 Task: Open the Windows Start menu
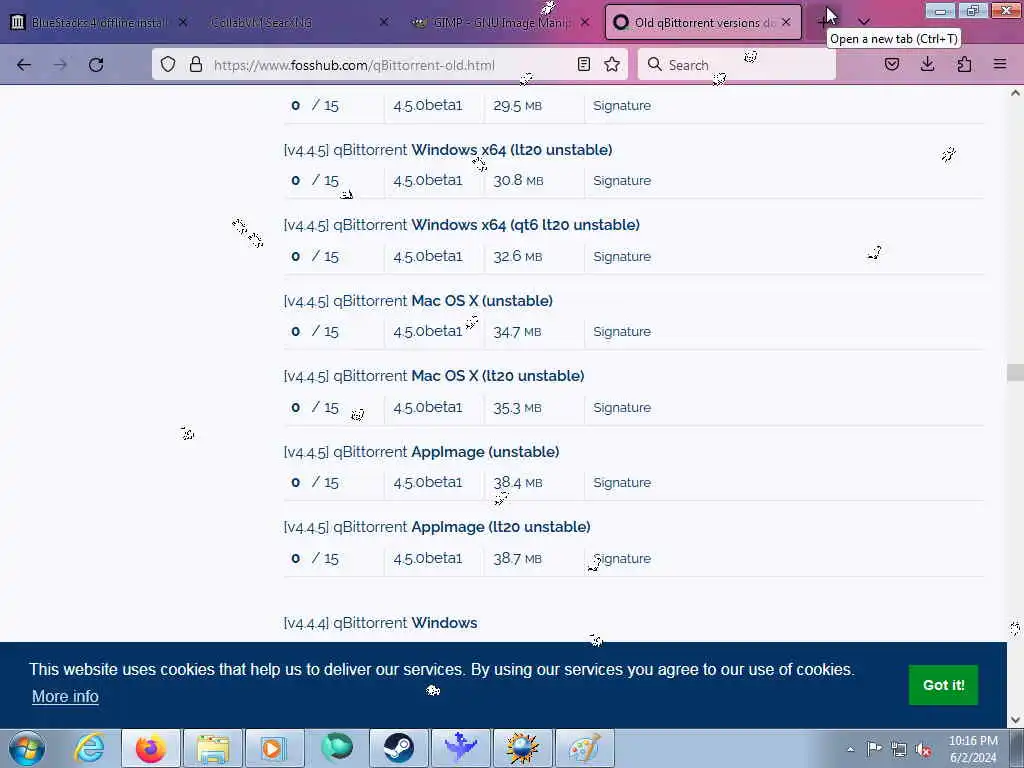(27, 748)
